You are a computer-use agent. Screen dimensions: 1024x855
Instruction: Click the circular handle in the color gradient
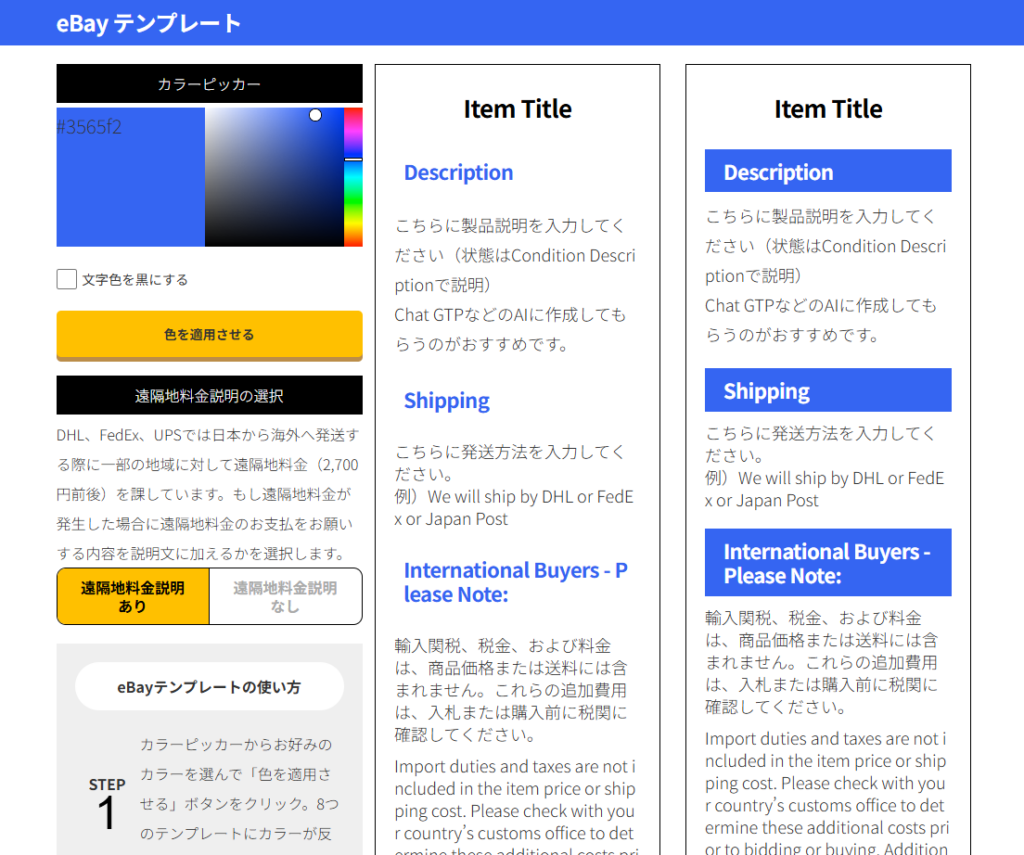click(315, 116)
